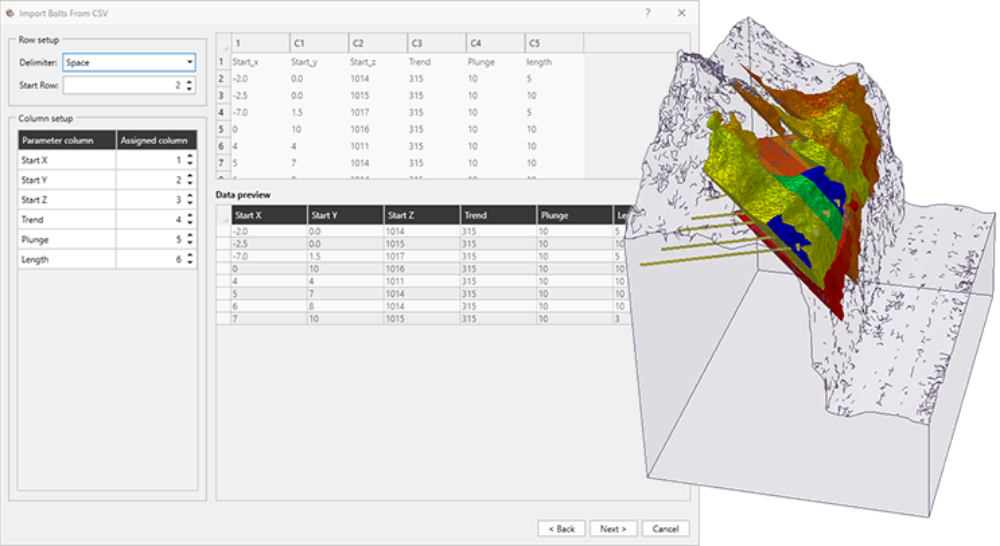Select the C4 column header
The height and width of the screenshot is (546, 1000).
click(495, 43)
